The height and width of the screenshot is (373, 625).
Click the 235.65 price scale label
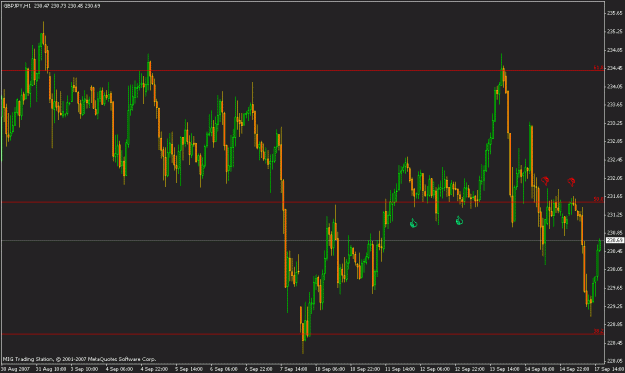click(x=615, y=13)
